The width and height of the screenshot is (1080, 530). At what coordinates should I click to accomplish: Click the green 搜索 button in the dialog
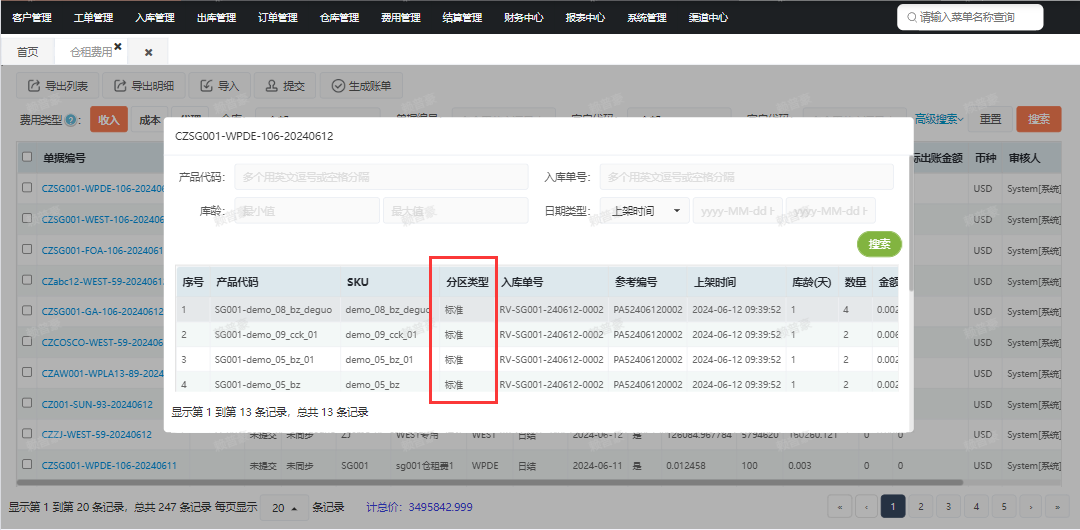point(879,244)
